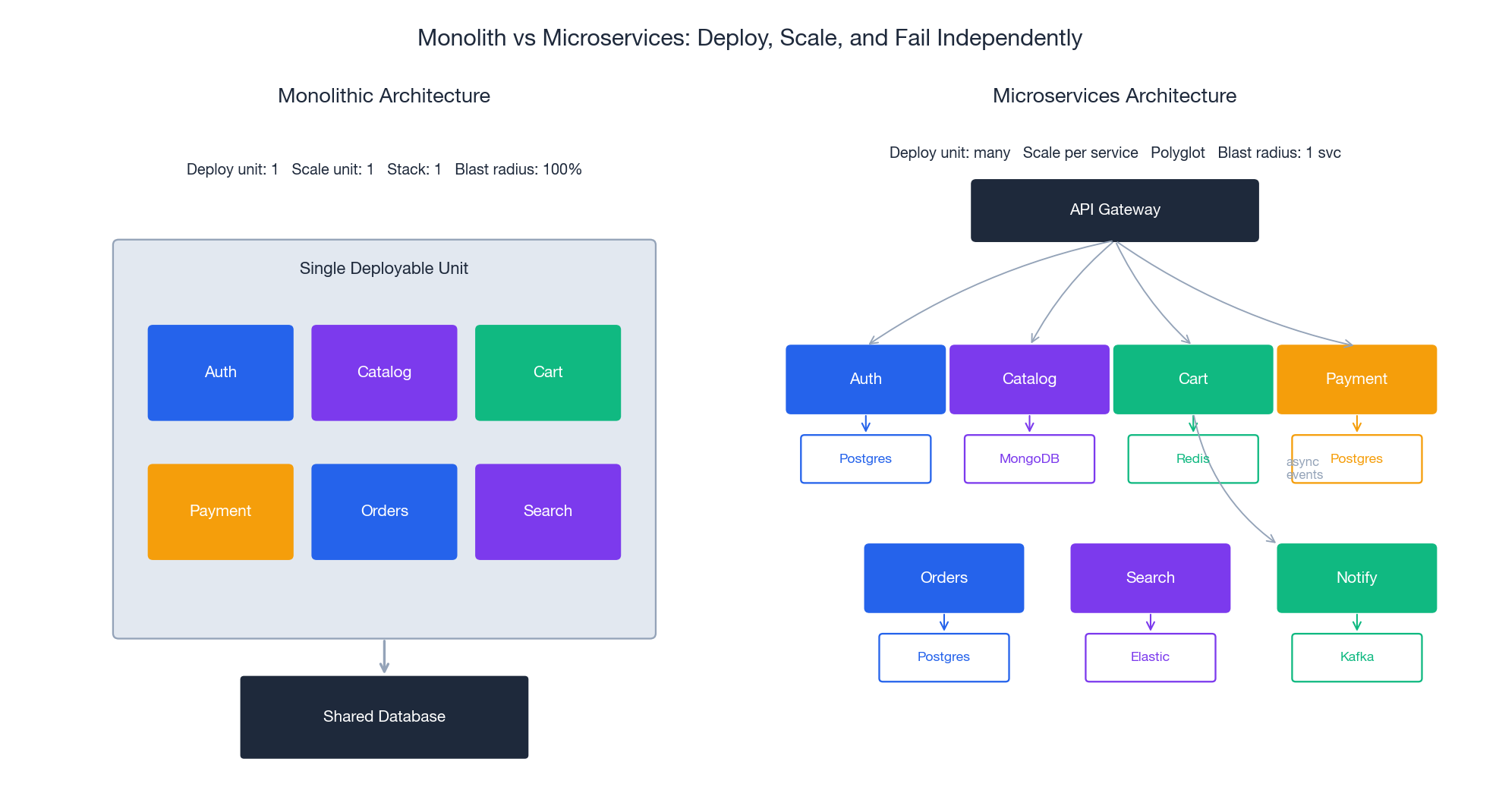Toggle the Elastic store under Search
This screenshot has width=1499, height=812.
tap(1150, 657)
